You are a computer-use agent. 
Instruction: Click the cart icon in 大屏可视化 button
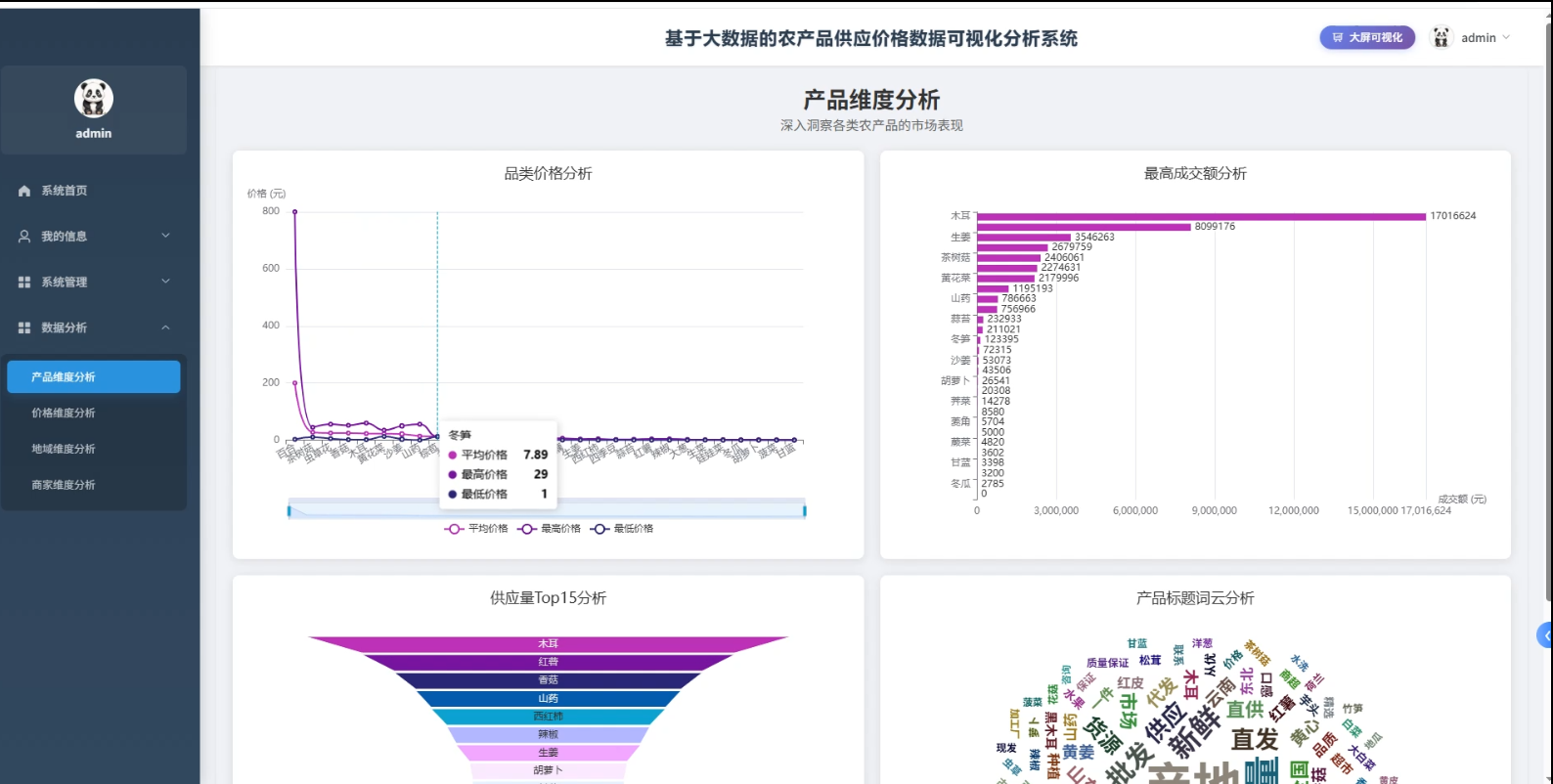tap(1338, 37)
